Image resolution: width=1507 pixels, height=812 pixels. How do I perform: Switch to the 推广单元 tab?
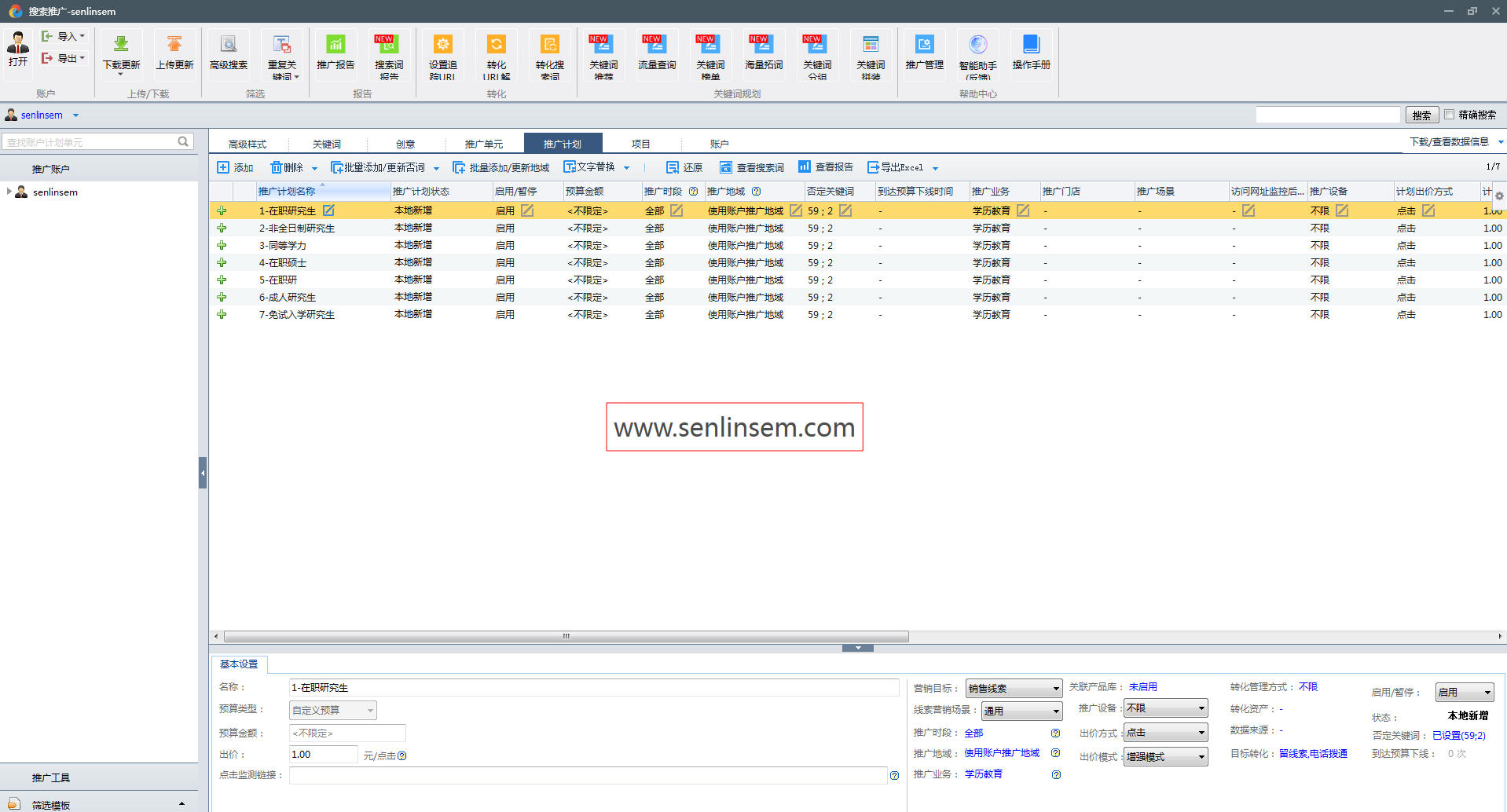(x=483, y=144)
